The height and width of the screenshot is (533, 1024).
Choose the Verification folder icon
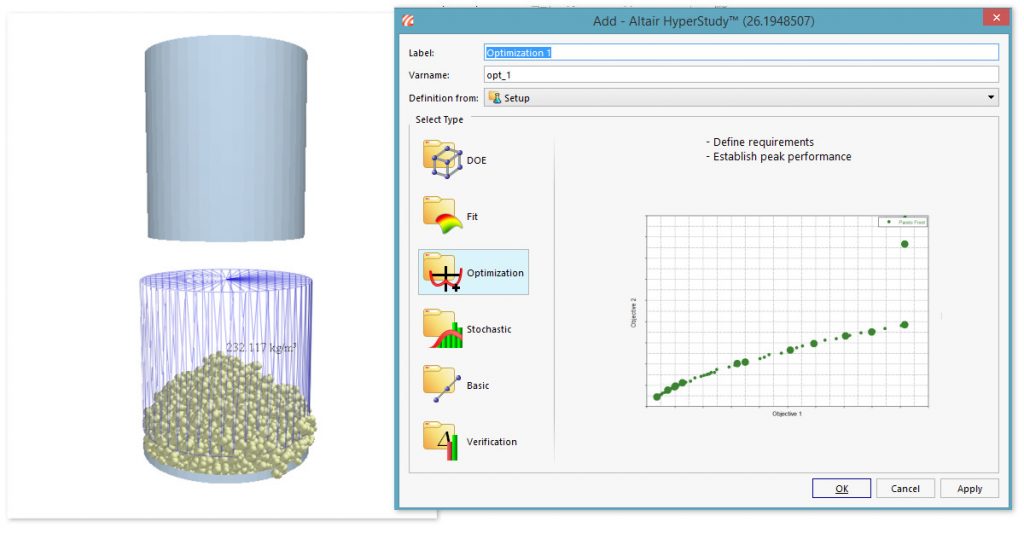coord(442,441)
